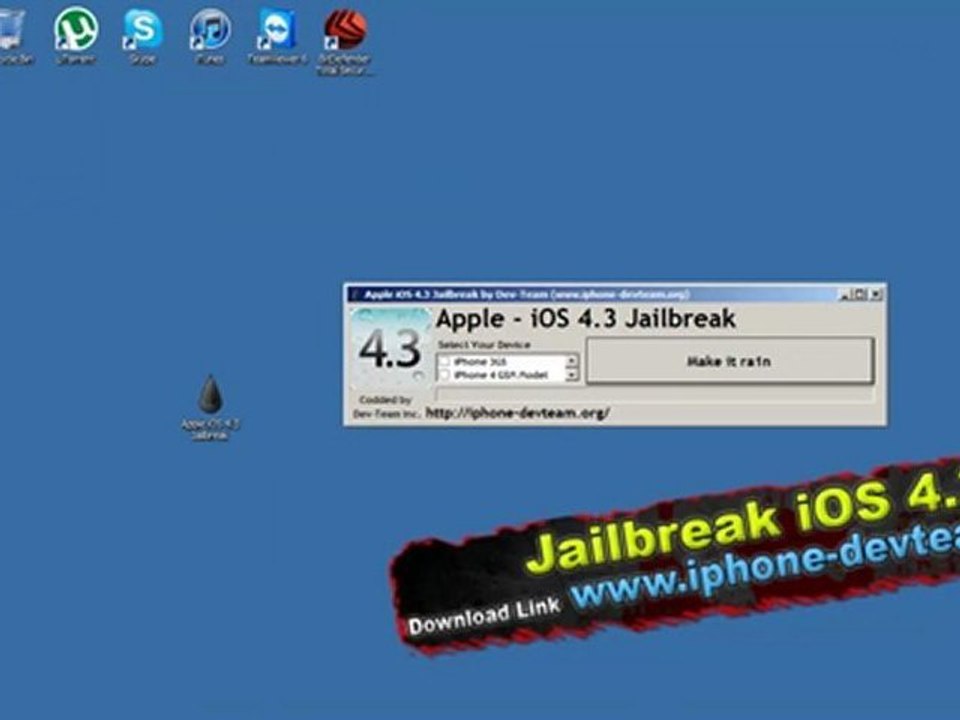The height and width of the screenshot is (720, 960).
Task: Close the iOS 4.3 Jailbreak window
Action: 876,294
